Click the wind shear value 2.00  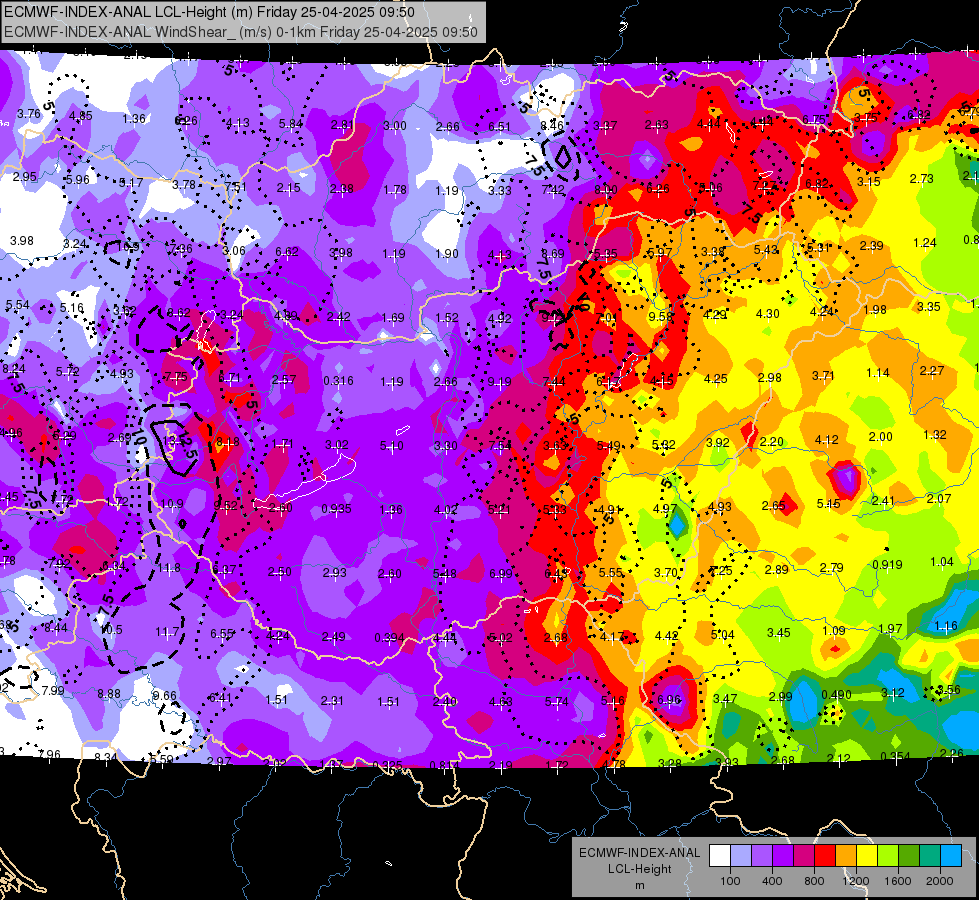click(x=880, y=437)
